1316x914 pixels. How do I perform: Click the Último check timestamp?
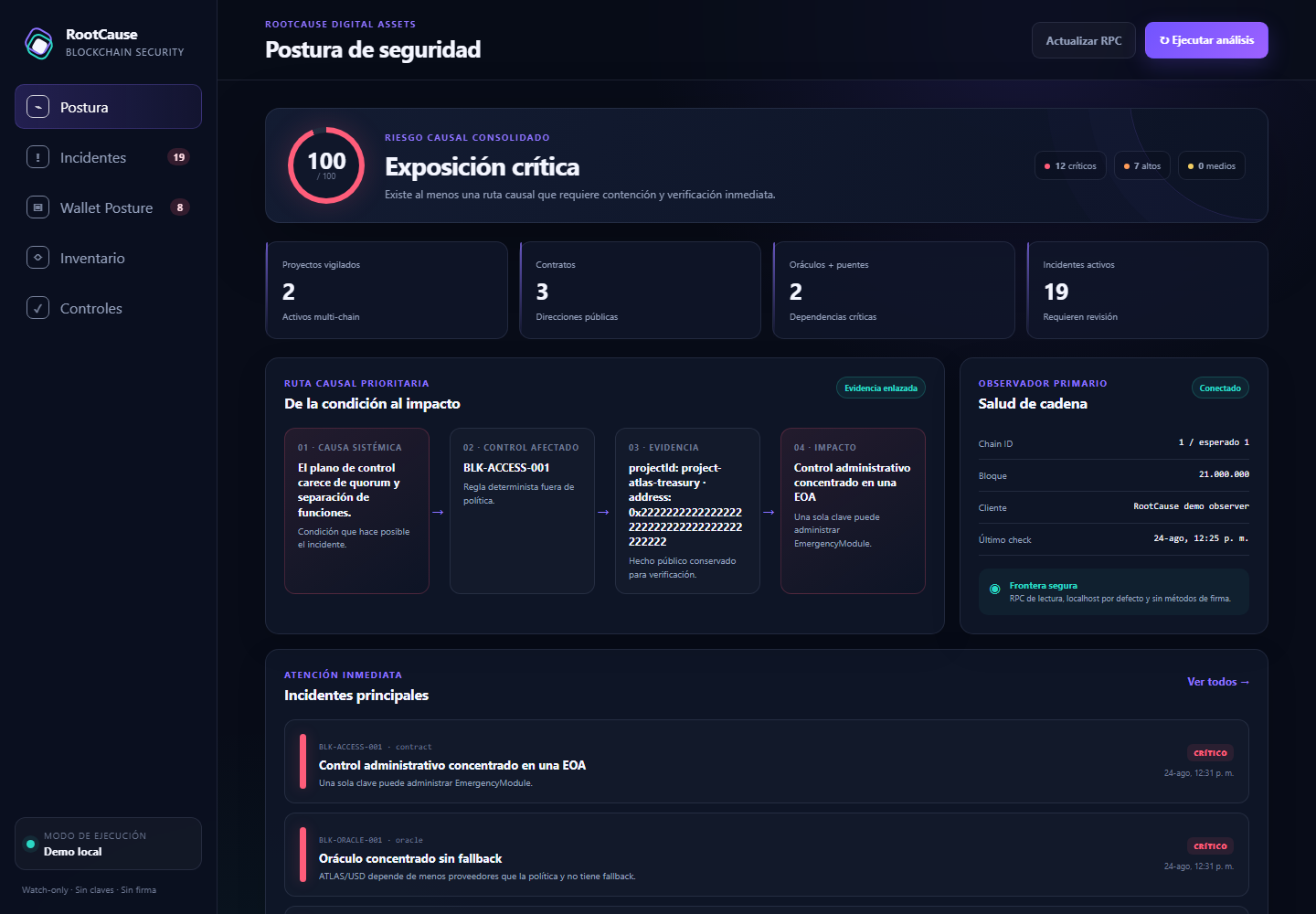tap(1201, 538)
